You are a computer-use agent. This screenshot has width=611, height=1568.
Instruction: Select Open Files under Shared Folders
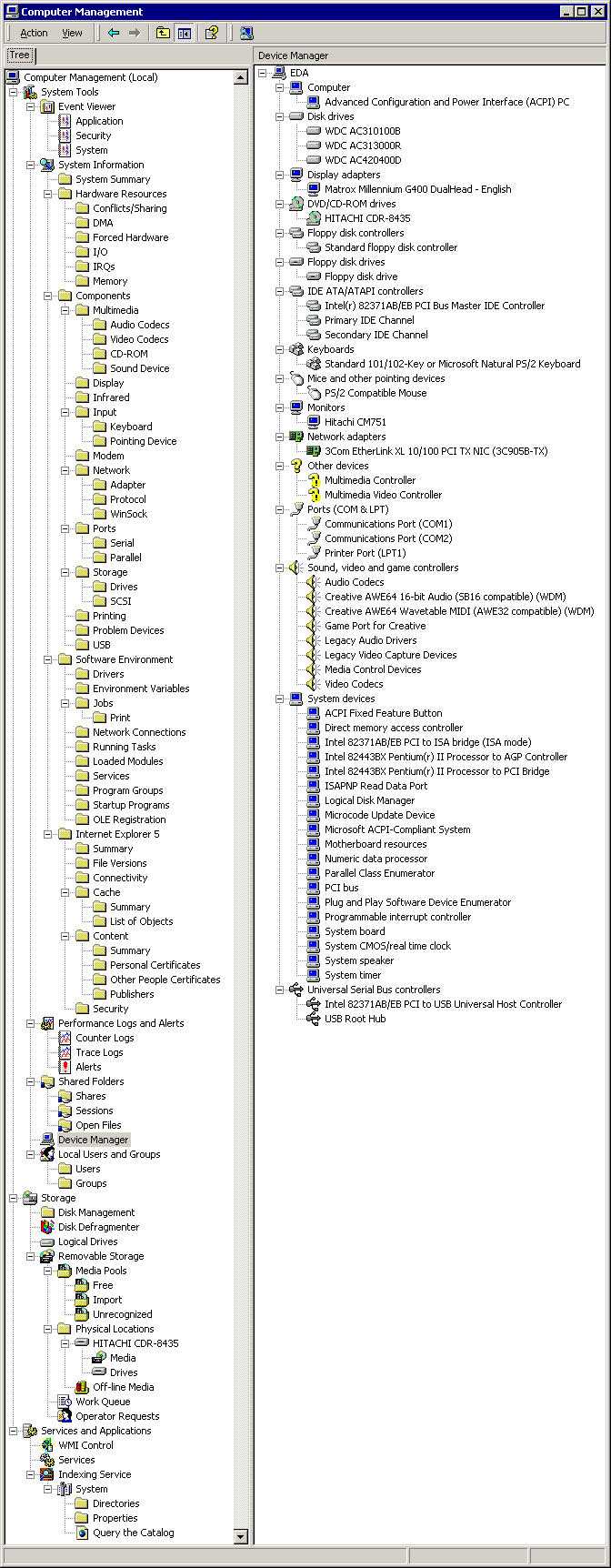click(x=98, y=1125)
